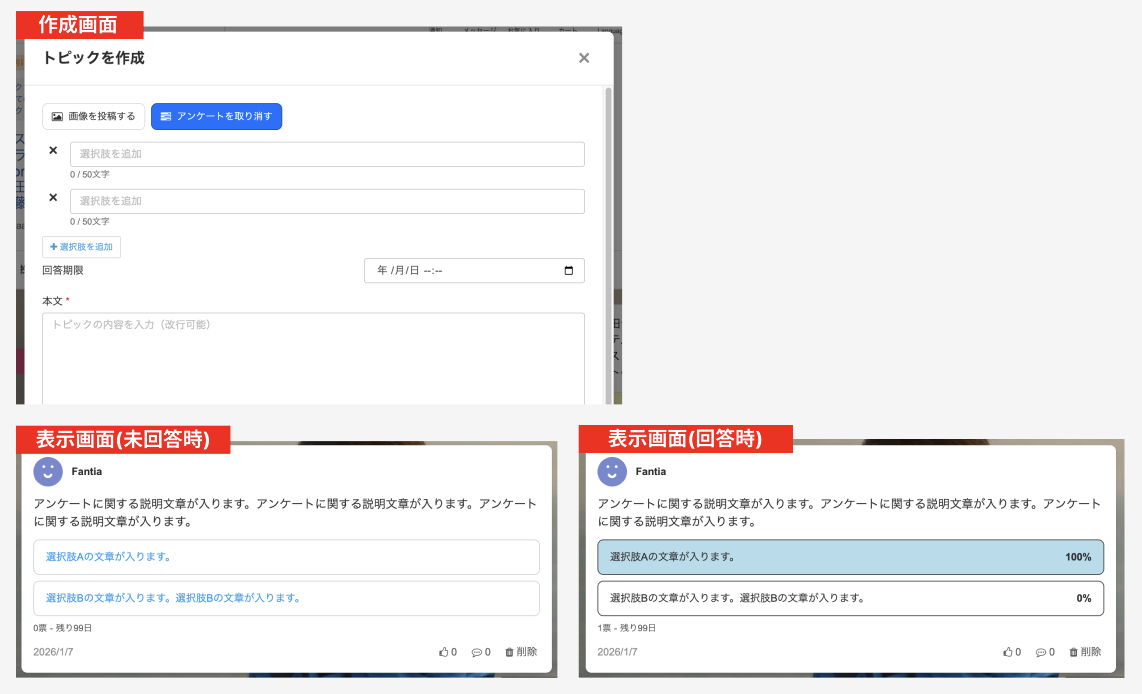
Task: Remove the first poll choice with X
Action: point(53,151)
